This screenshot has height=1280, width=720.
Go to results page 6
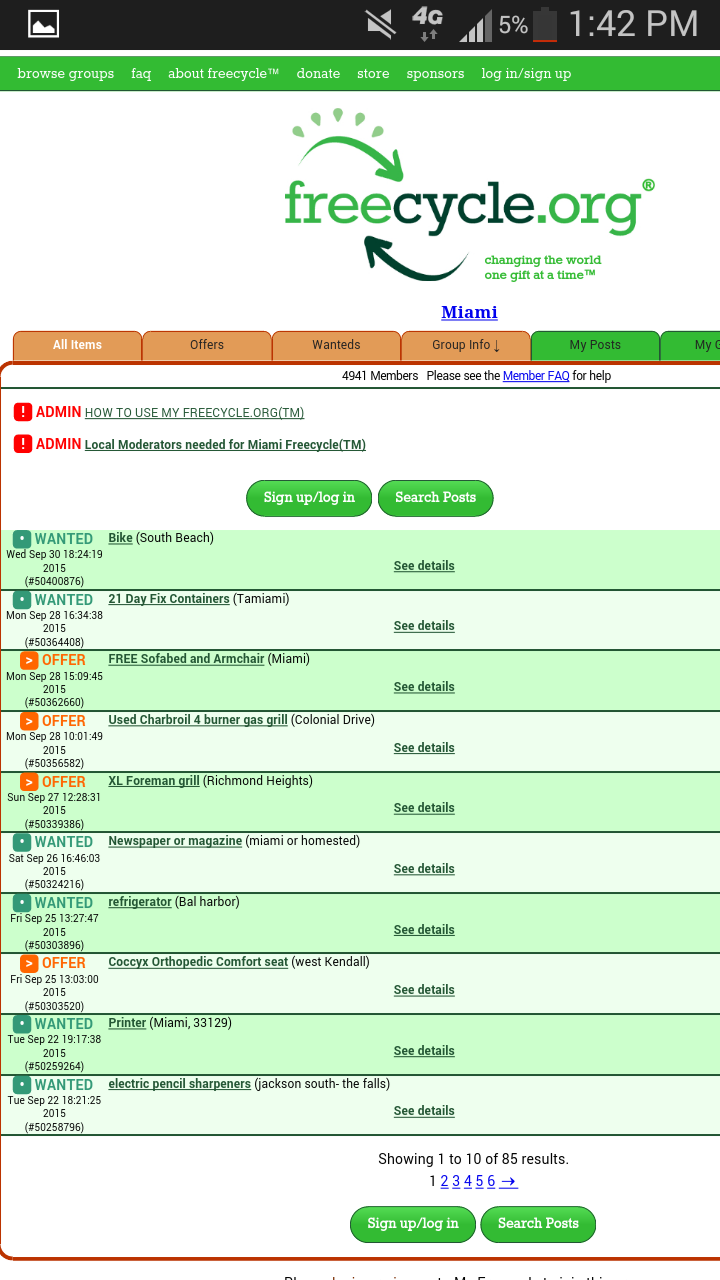(491, 1181)
